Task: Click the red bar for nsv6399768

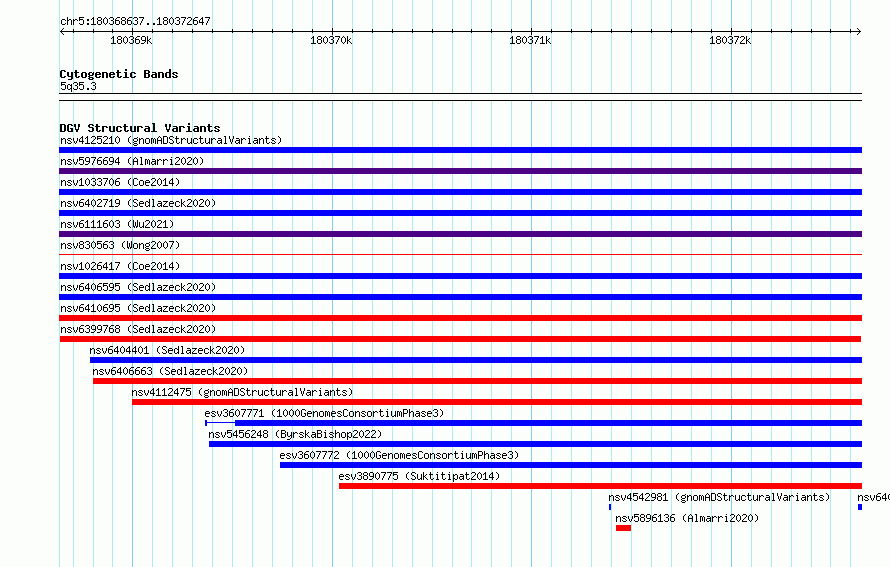Action: pos(460,339)
